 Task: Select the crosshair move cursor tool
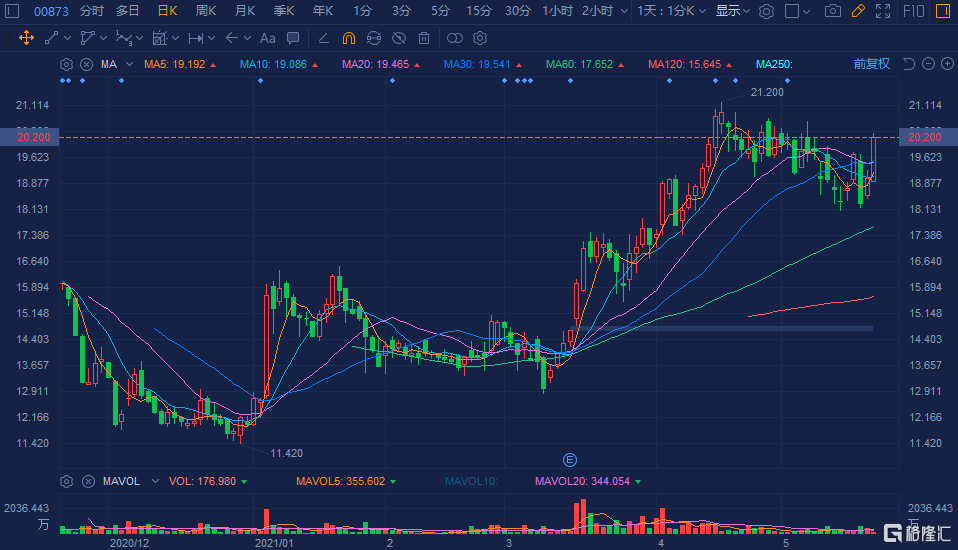[x=26, y=38]
